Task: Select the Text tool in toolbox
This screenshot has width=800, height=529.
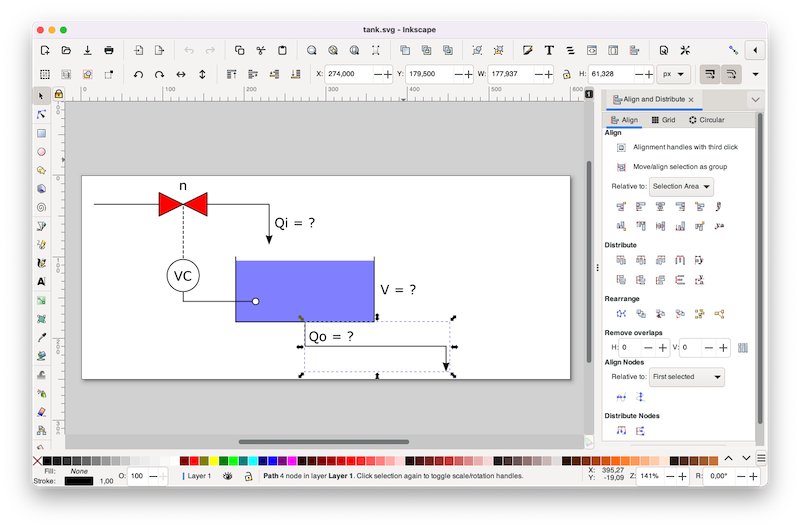Action: (41, 281)
